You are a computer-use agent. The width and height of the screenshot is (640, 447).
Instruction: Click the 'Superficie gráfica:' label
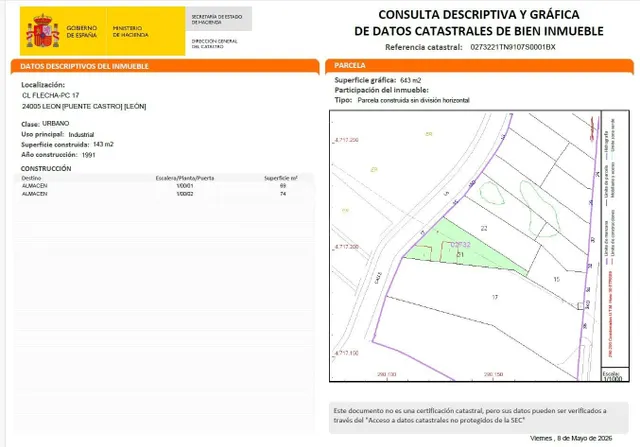[365, 80]
